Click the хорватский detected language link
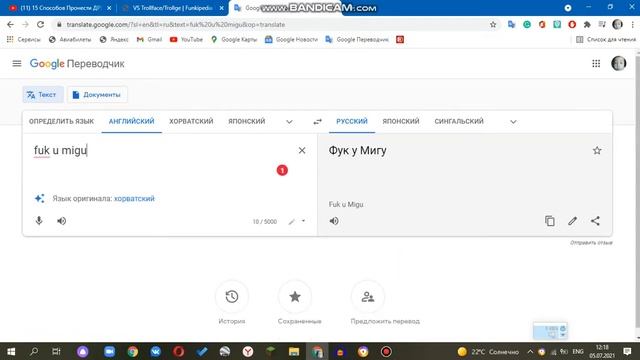This screenshot has width=640, height=360. [x=134, y=199]
